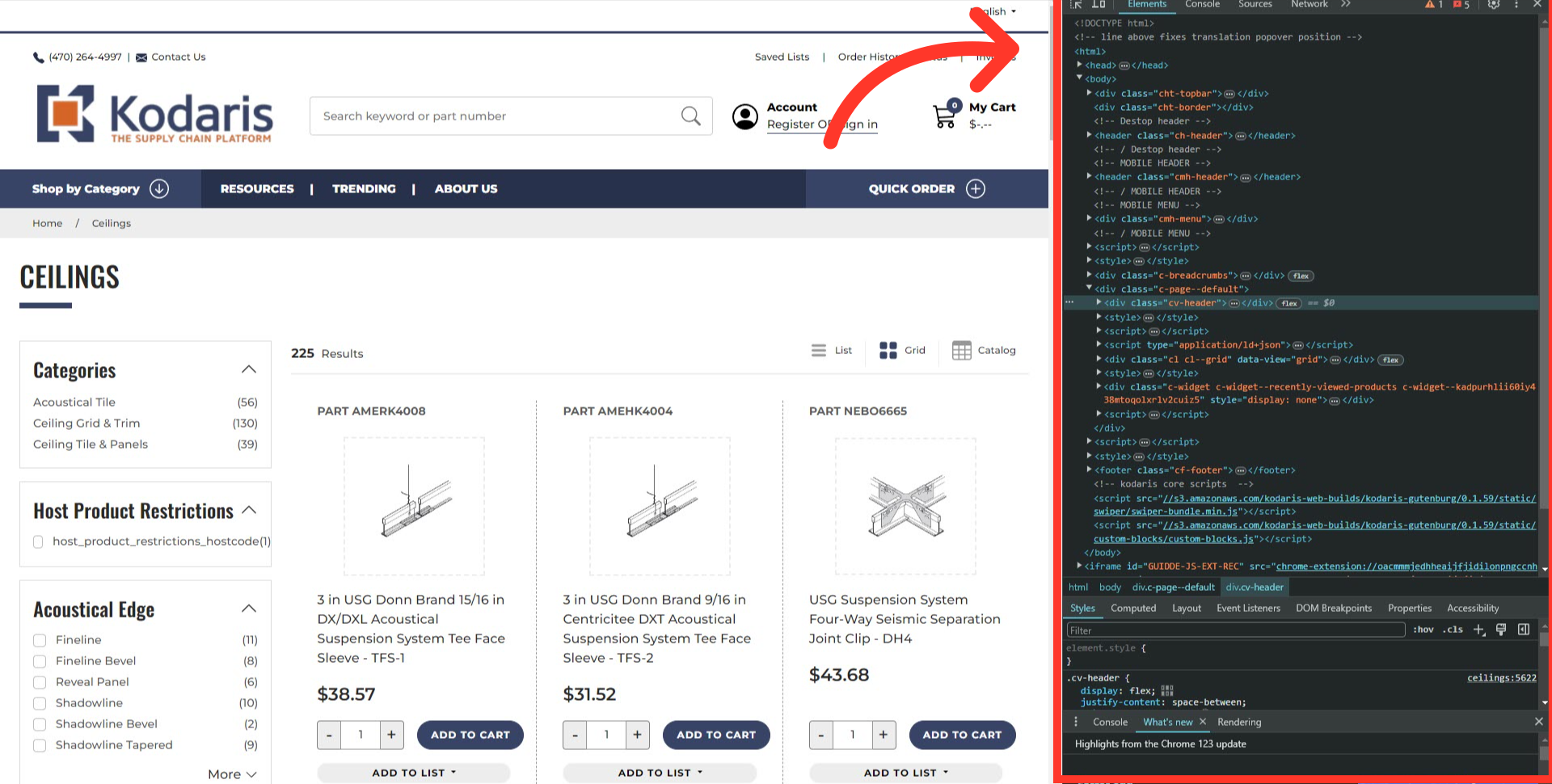This screenshot has height=784, width=1552.
Task: Add AMERK4008 to cart
Action: (x=470, y=735)
